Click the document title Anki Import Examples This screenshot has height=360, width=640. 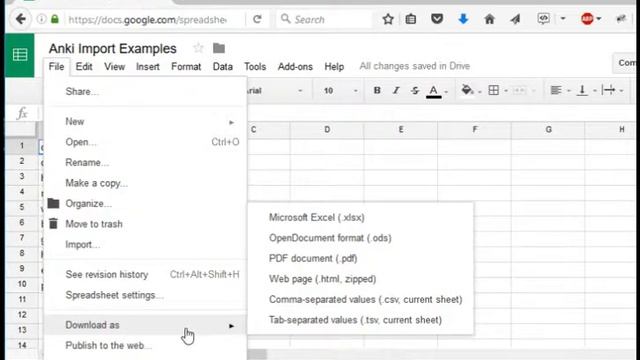[113, 48]
